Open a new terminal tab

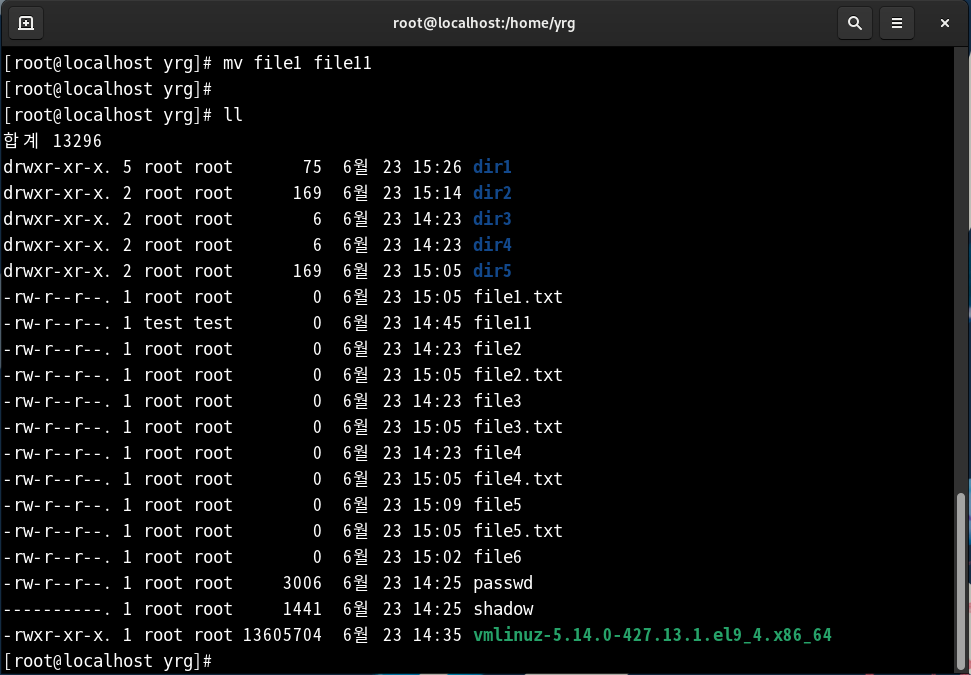pos(25,23)
